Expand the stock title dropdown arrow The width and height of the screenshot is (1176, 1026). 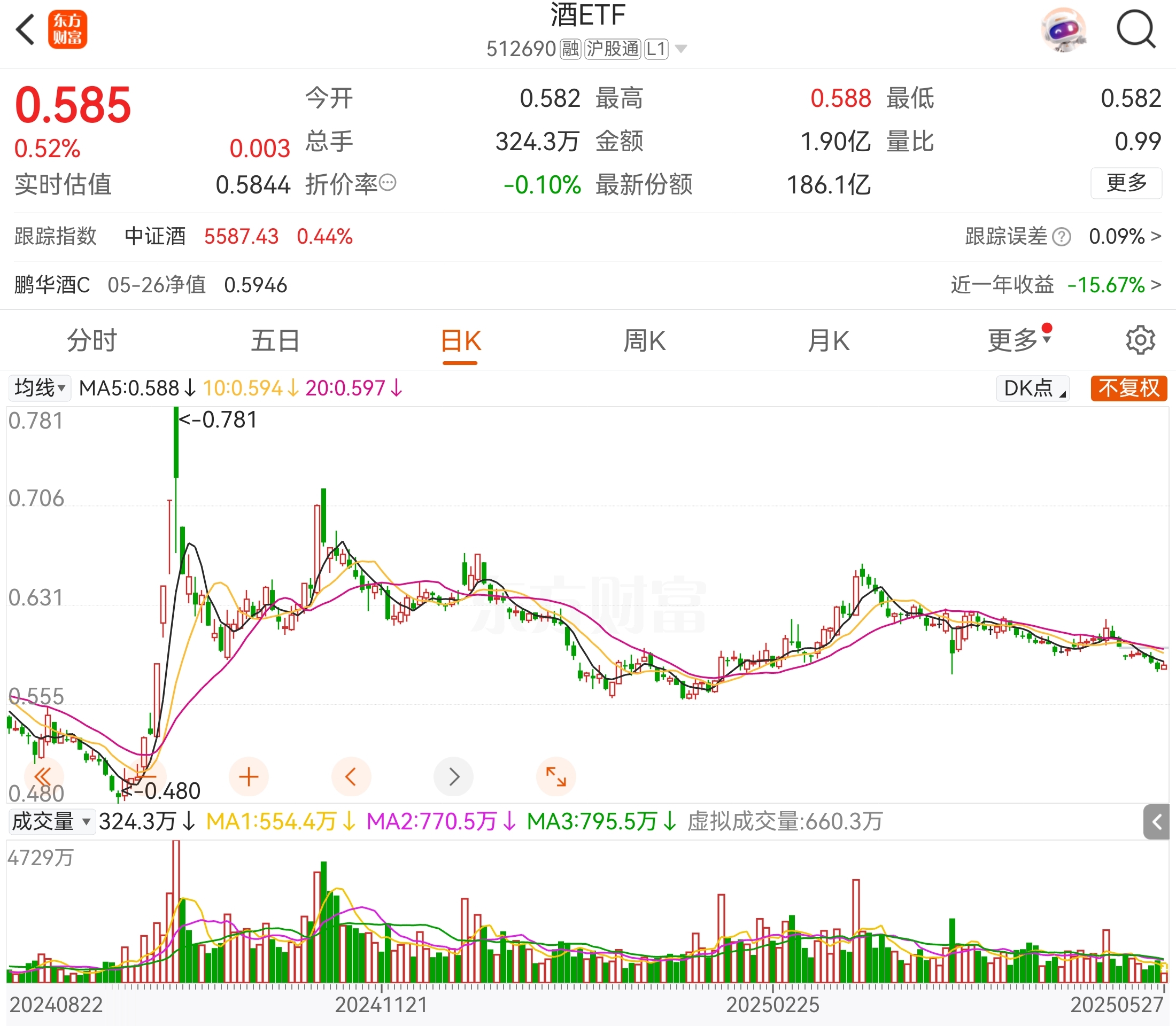(x=680, y=49)
